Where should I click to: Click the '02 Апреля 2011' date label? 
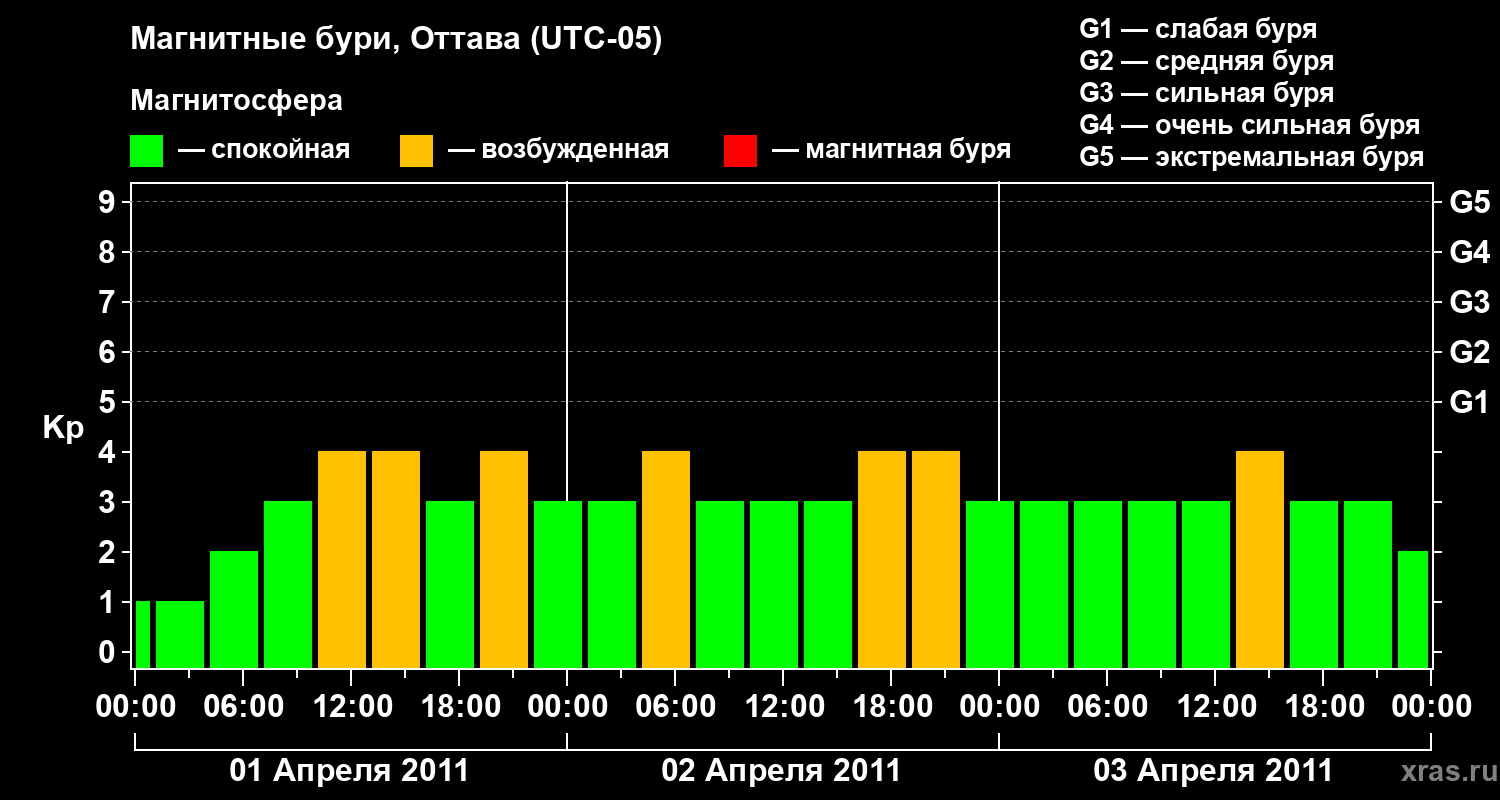(781, 771)
